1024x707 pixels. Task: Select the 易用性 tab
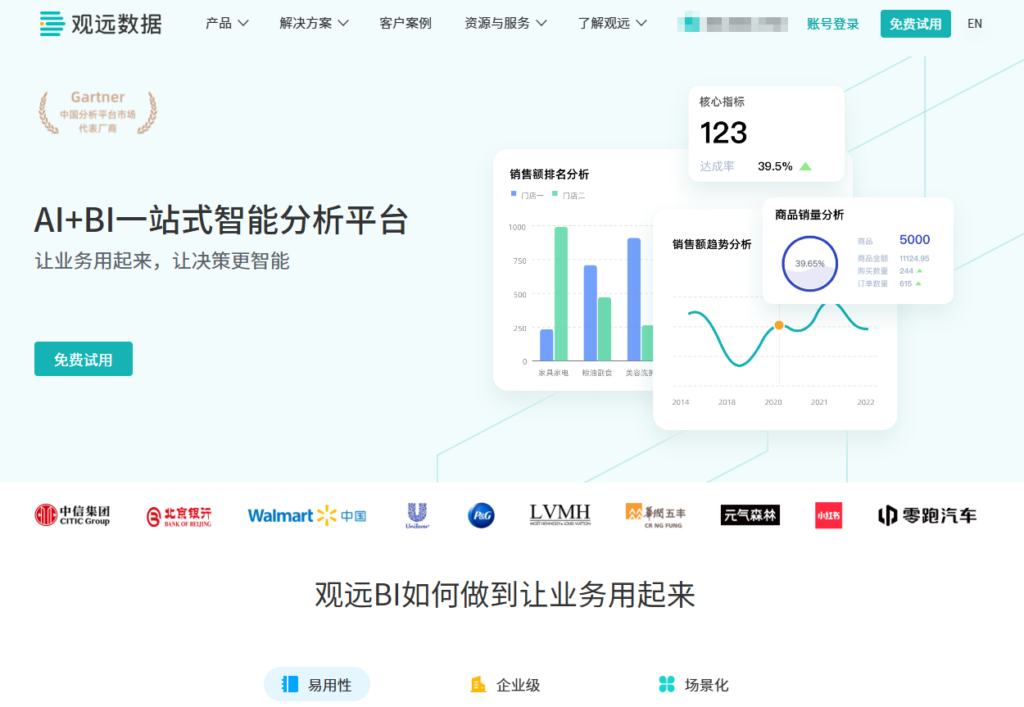(x=317, y=684)
